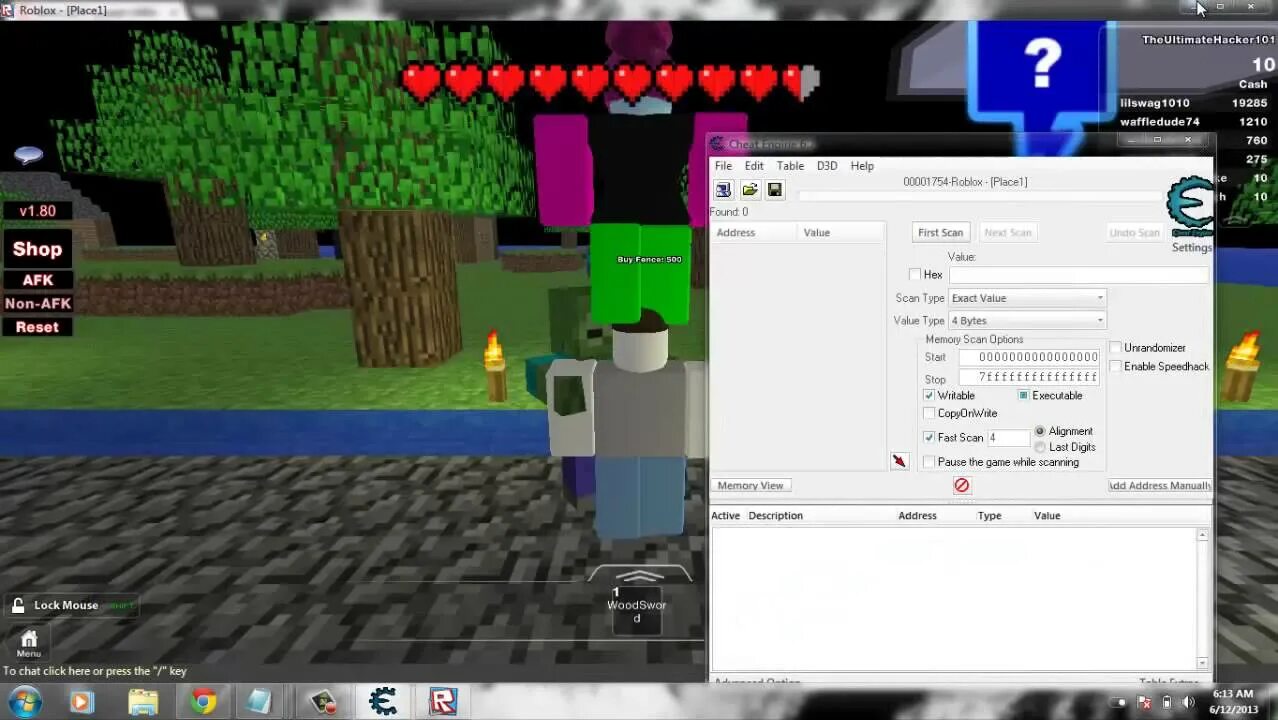Open Windows Start button

(24, 701)
